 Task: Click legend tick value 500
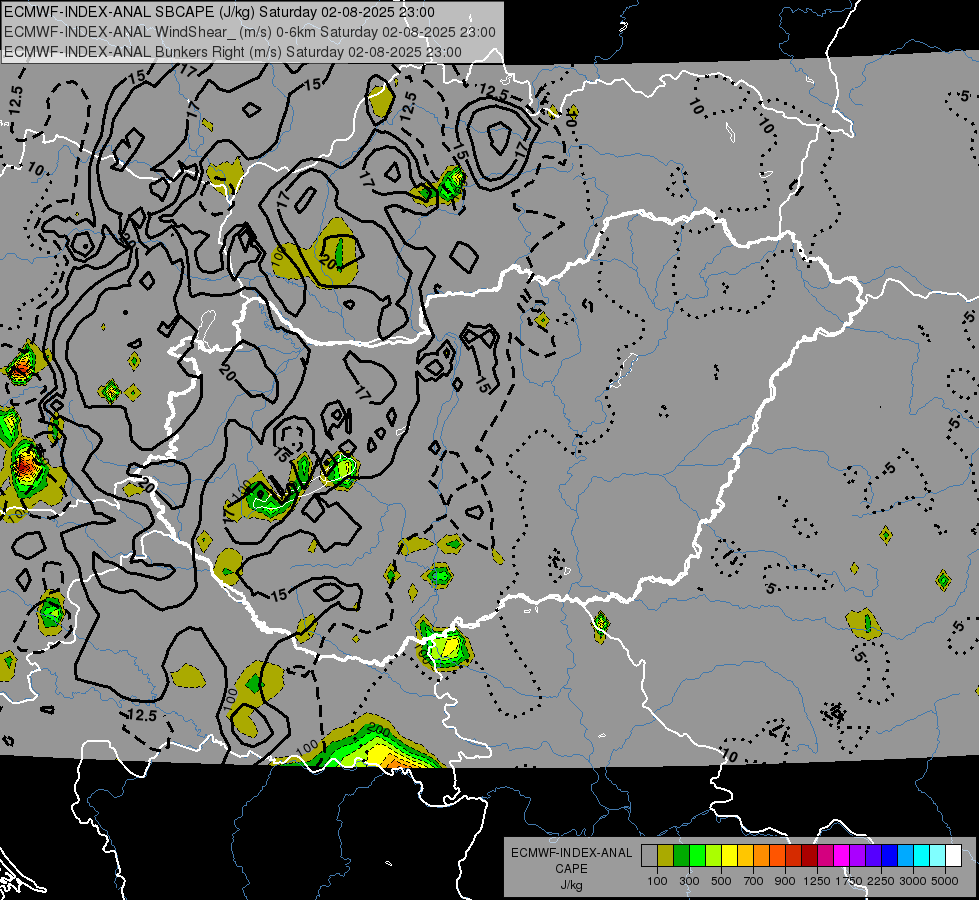(721, 881)
